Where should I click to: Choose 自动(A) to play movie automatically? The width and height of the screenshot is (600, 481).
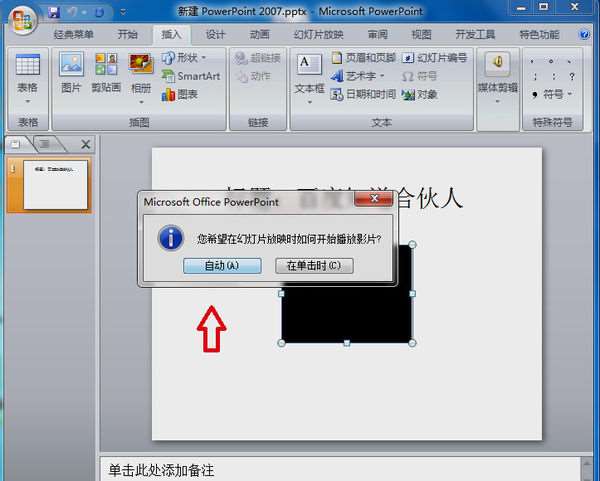(x=222, y=266)
